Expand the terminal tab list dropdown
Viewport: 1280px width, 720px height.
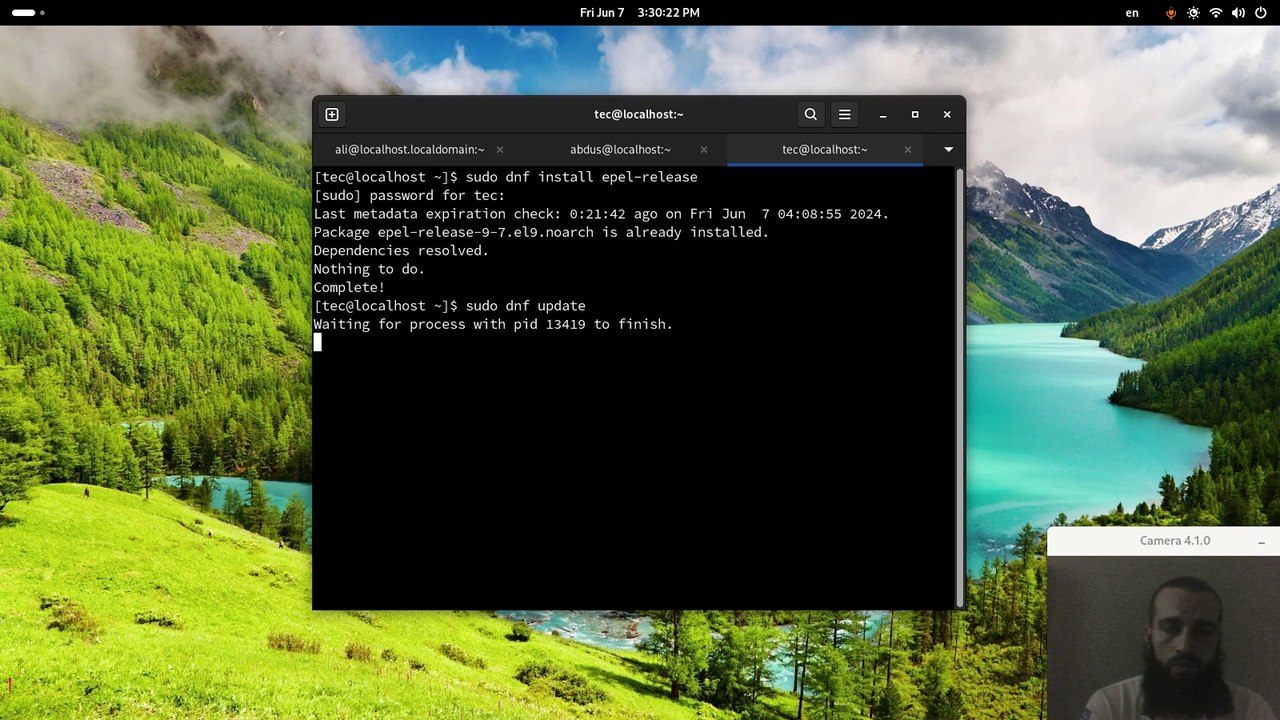point(948,149)
